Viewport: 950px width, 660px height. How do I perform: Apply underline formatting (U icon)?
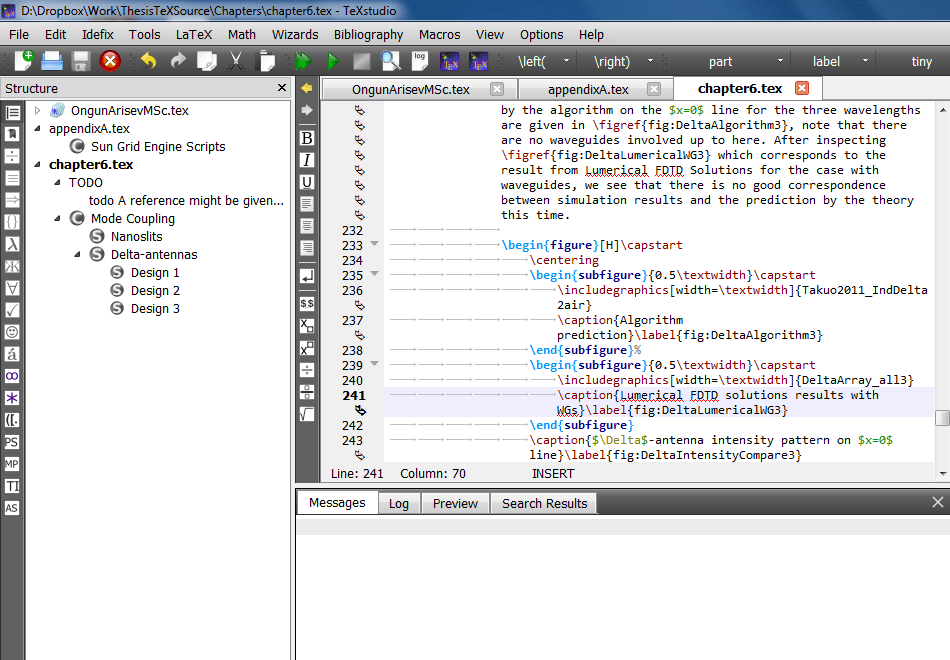click(x=307, y=182)
